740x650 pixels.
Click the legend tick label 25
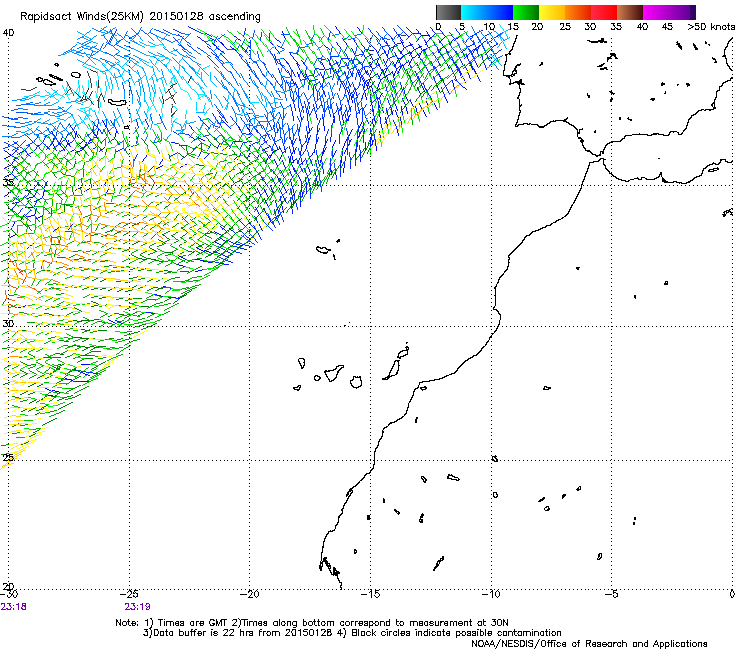(565, 27)
